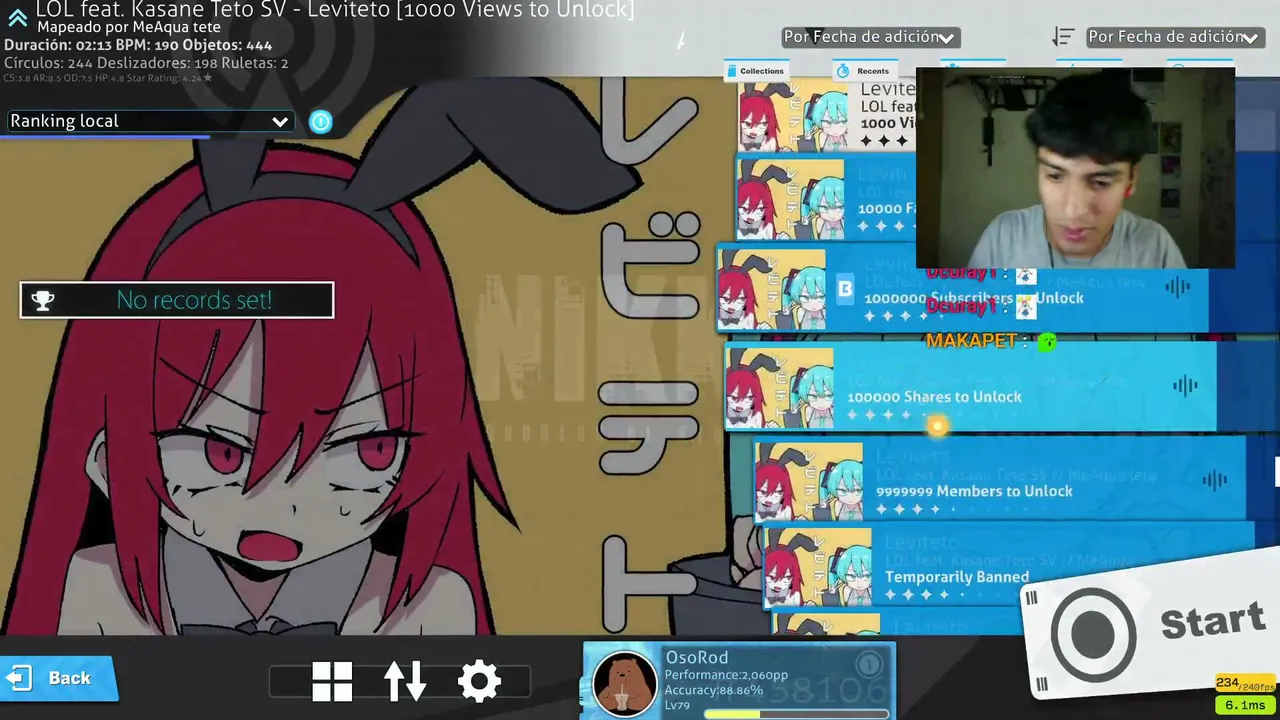Click the B badge on the Subscribers card
This screenshot has height=720, width=1280.
pyautogui.click(x=845, y=289)
